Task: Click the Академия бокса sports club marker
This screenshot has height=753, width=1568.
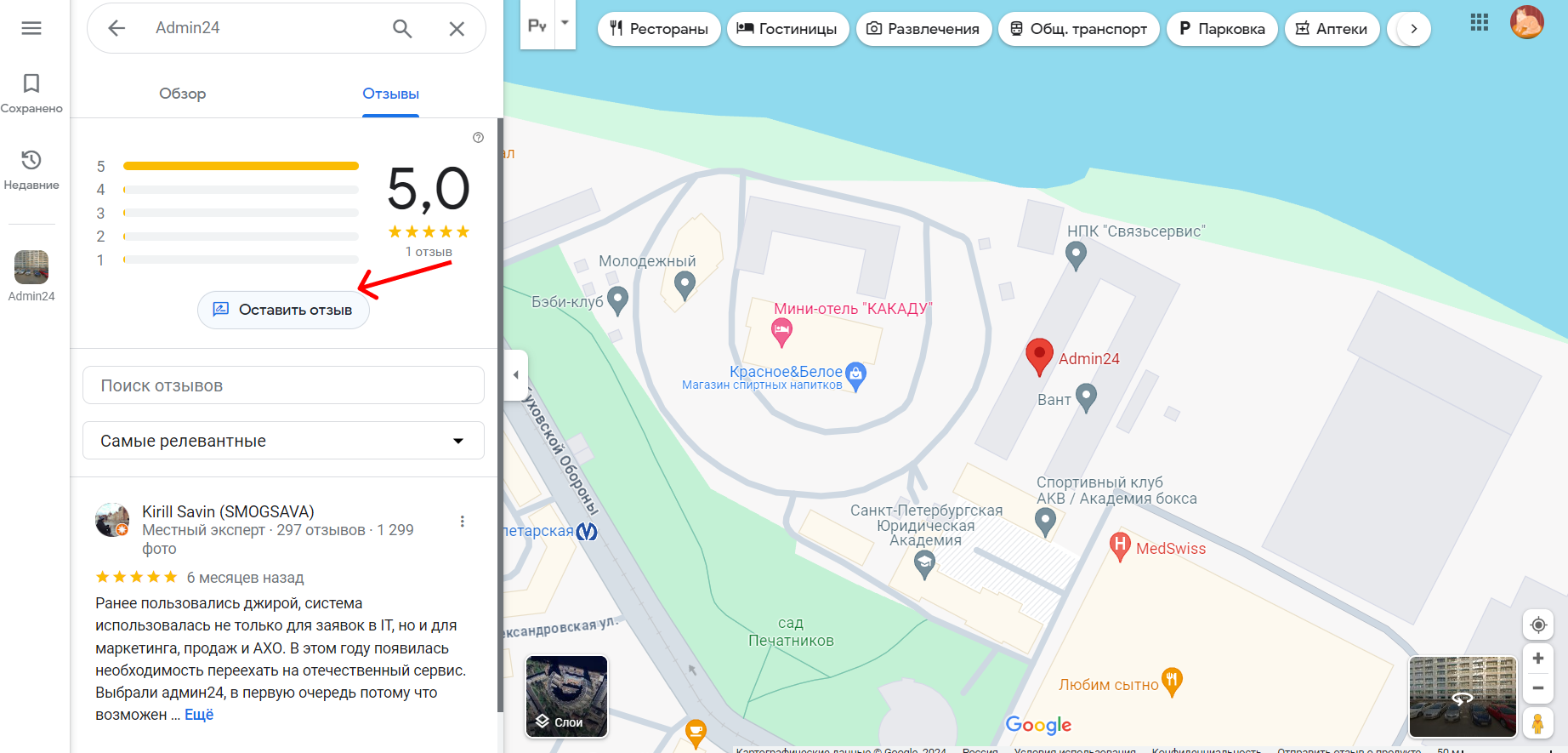Action: click(1045, 522)
